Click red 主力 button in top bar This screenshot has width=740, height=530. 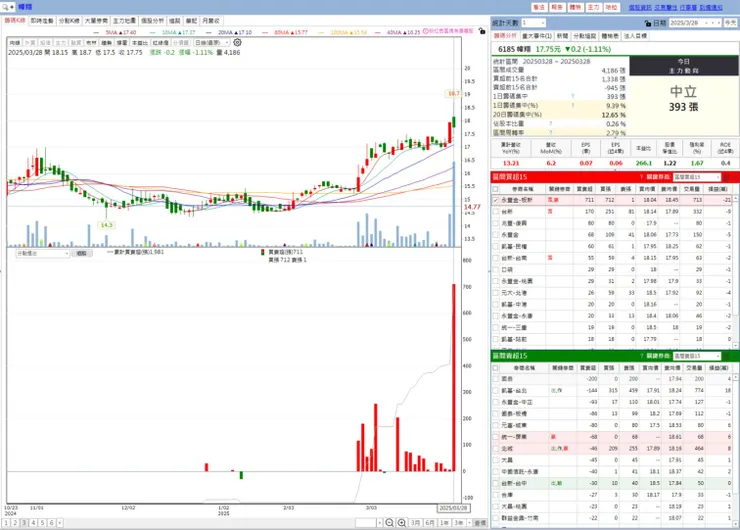tap(593, 7)
